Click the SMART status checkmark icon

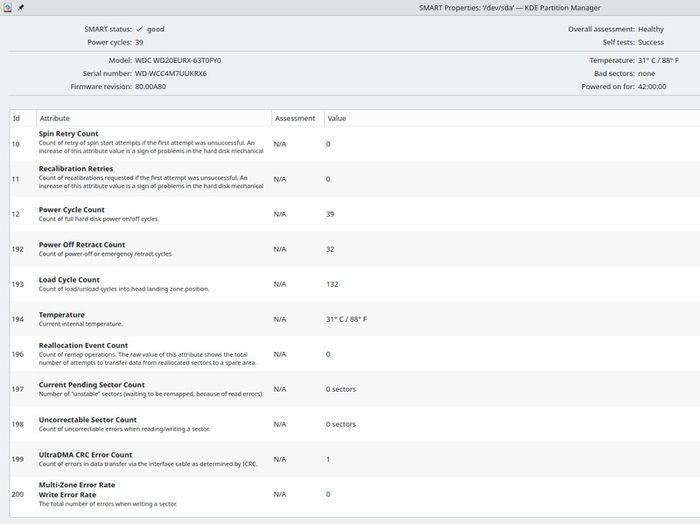pyautogui.click(x=139, y=29)
